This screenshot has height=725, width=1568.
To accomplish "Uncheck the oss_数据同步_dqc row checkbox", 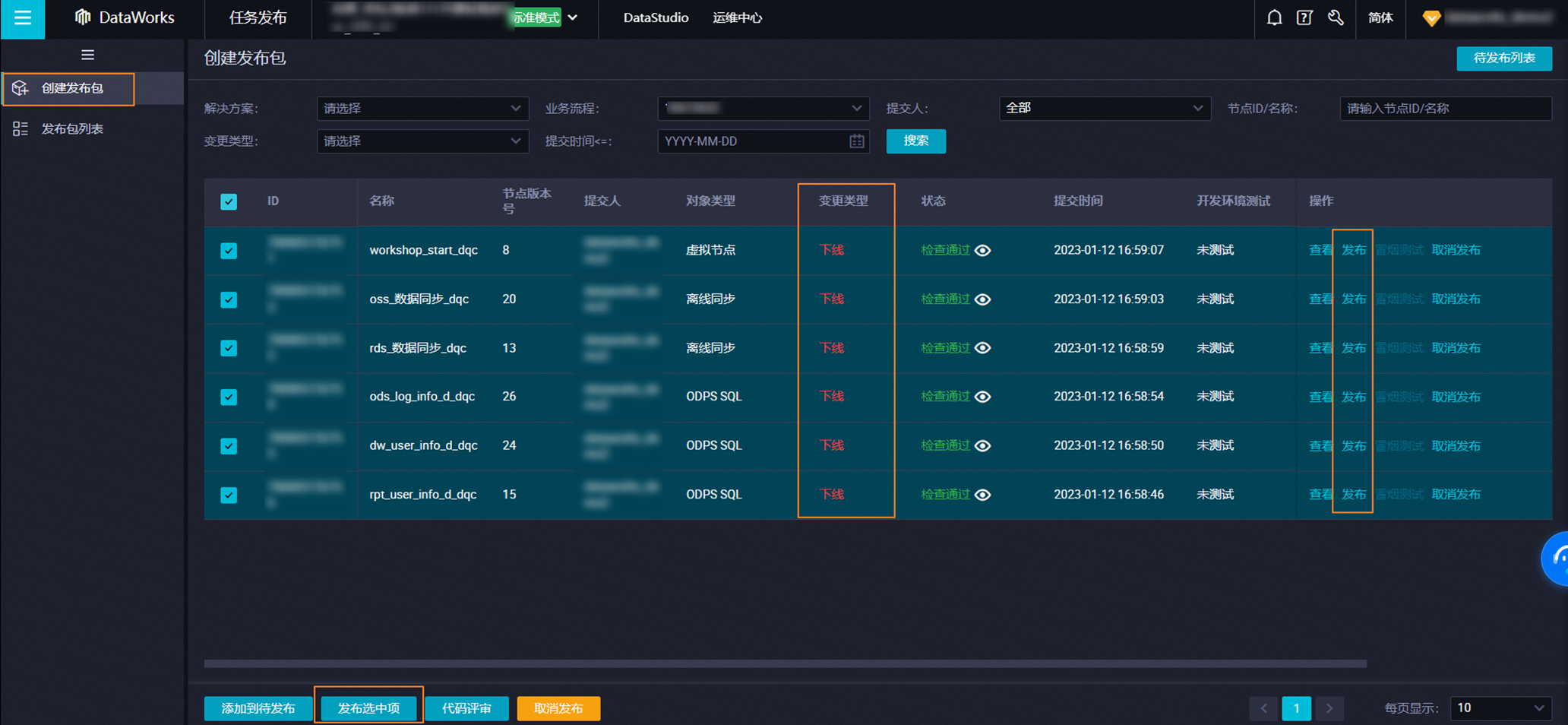I will (x=229, y=299).
